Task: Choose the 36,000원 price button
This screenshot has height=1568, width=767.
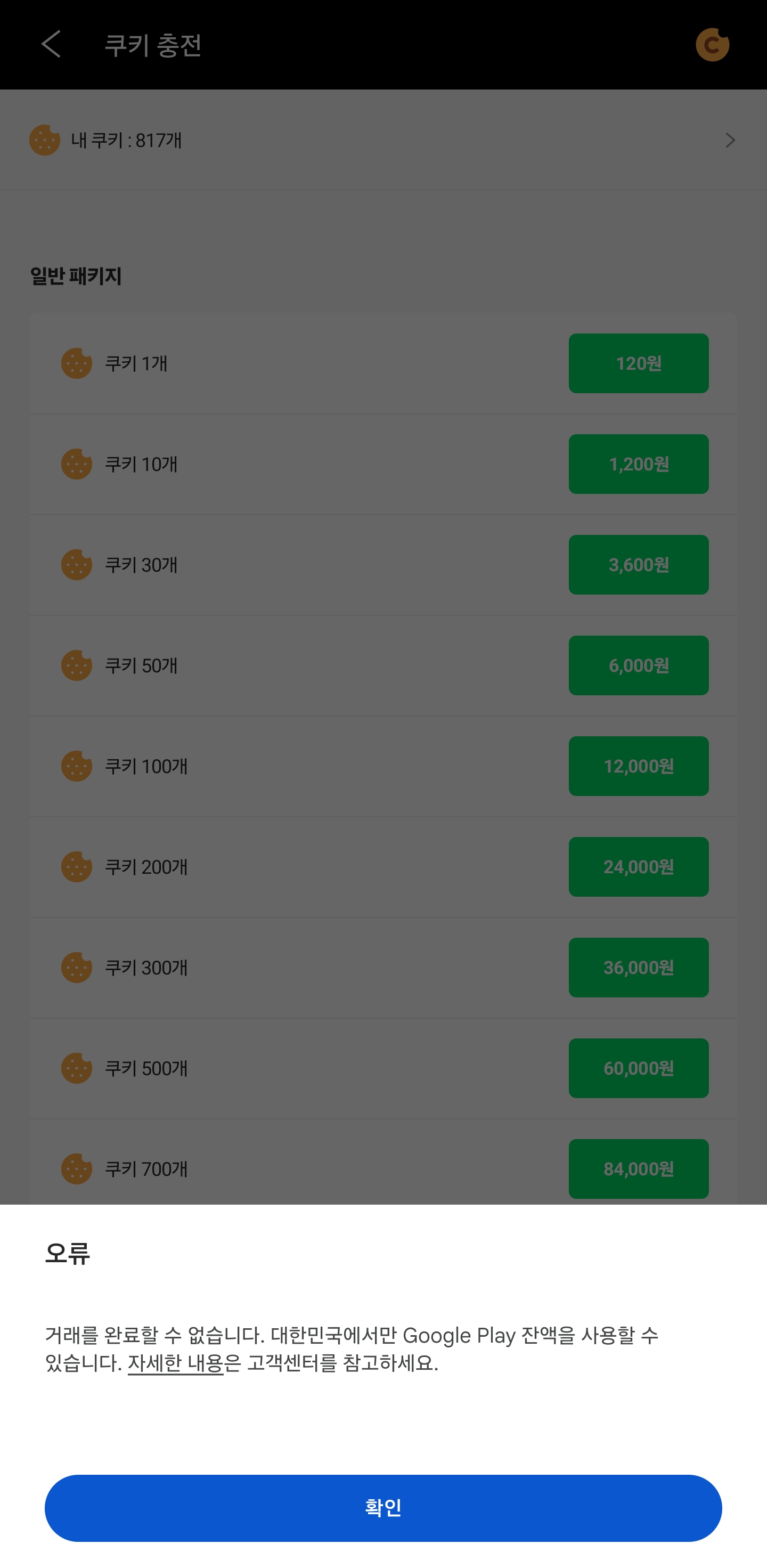Action: [638, 967]
